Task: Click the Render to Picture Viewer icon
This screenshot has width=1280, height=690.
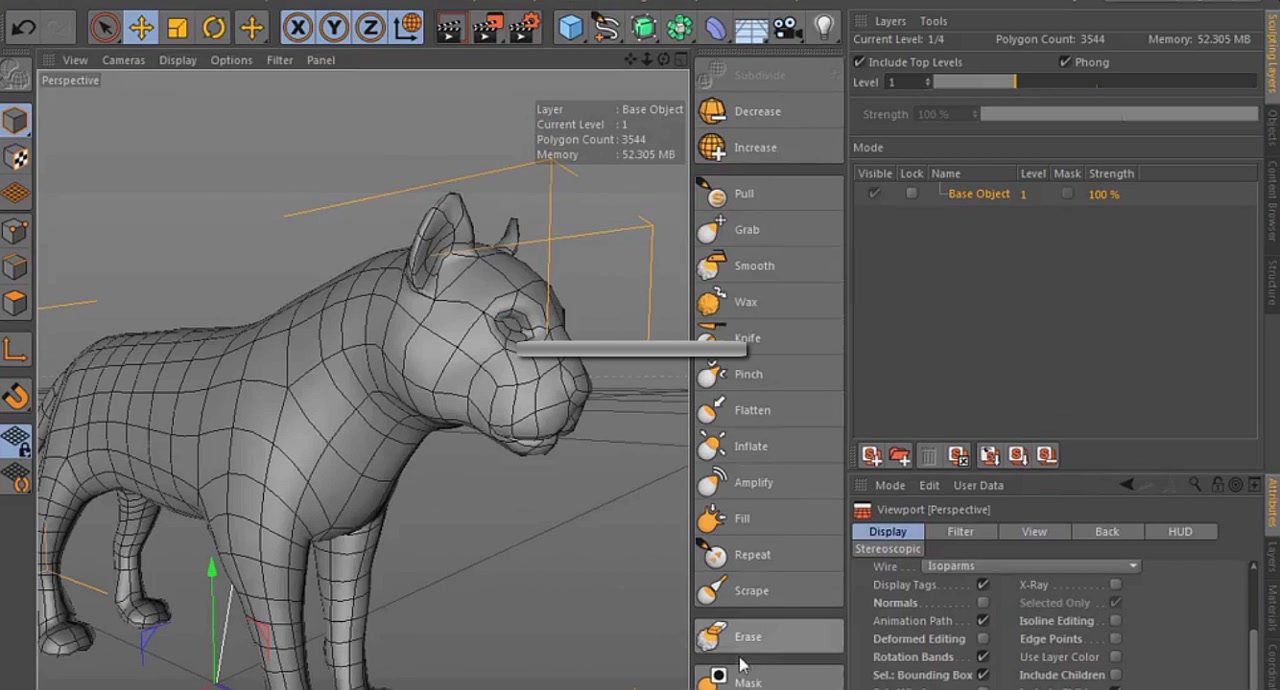Action: tap(488, 27)
